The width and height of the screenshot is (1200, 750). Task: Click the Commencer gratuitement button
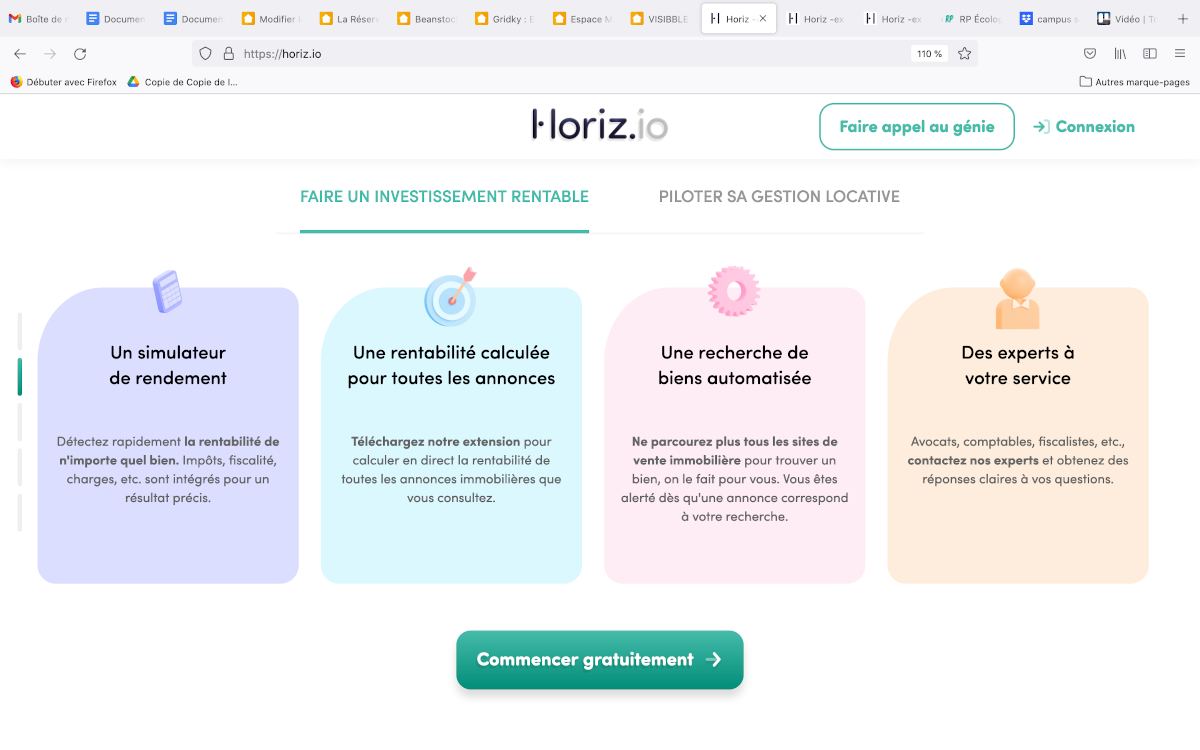point(600,660)
